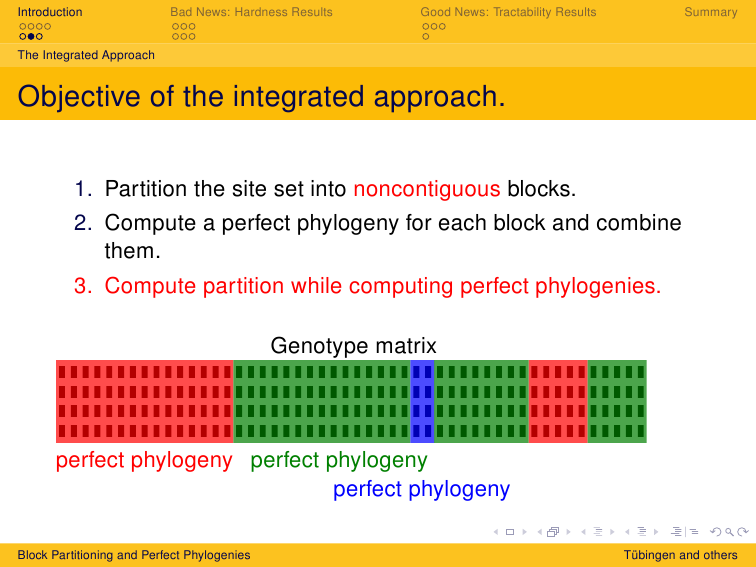Screen dimensions: 756x567
Task: Click the slide rectangle navigation icon
Action: (510, 532)
